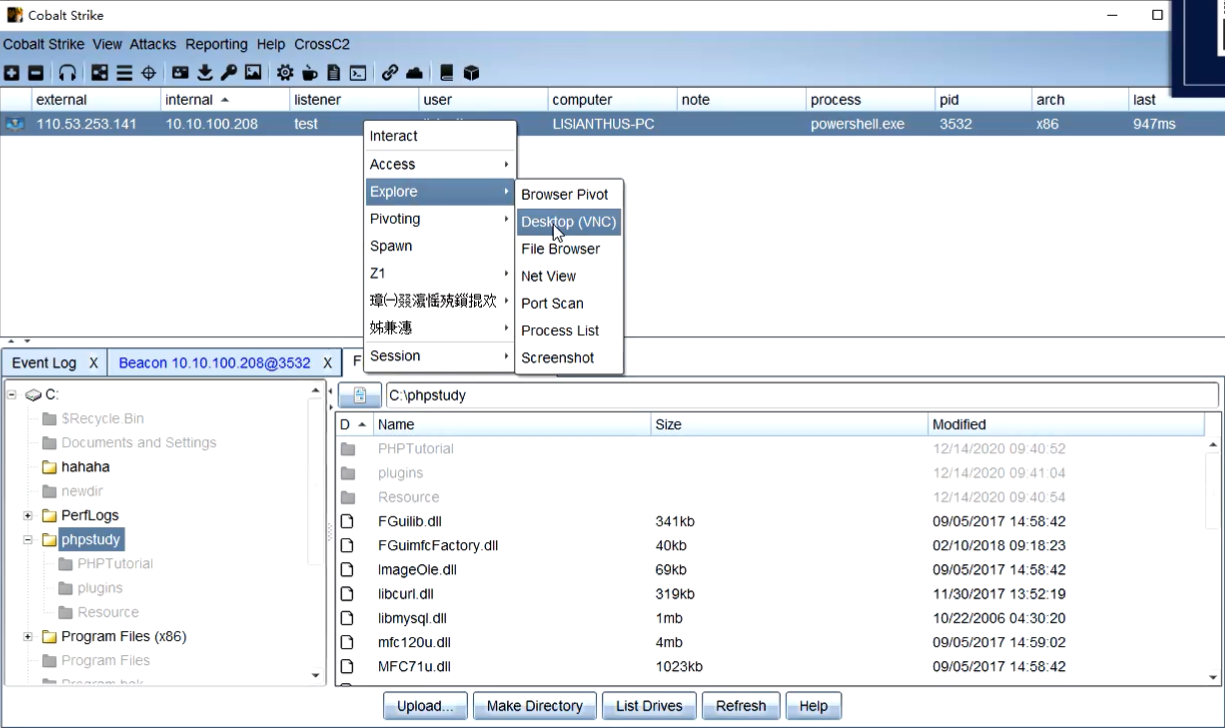Switch to the Session Table view icon
This screenshot has height=728, width=1225.
point(124,73)
